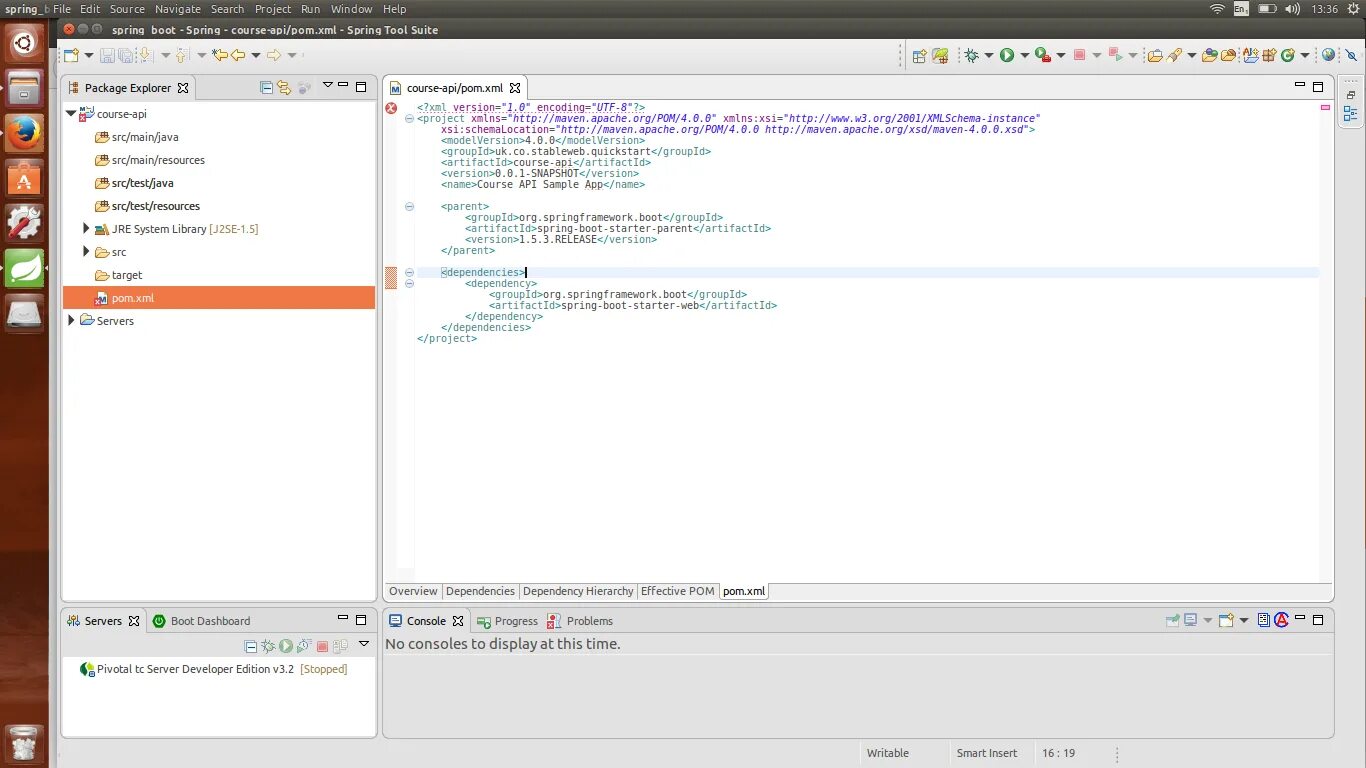
Task: Start the server in Servers view
Action: tap(286, 646)
